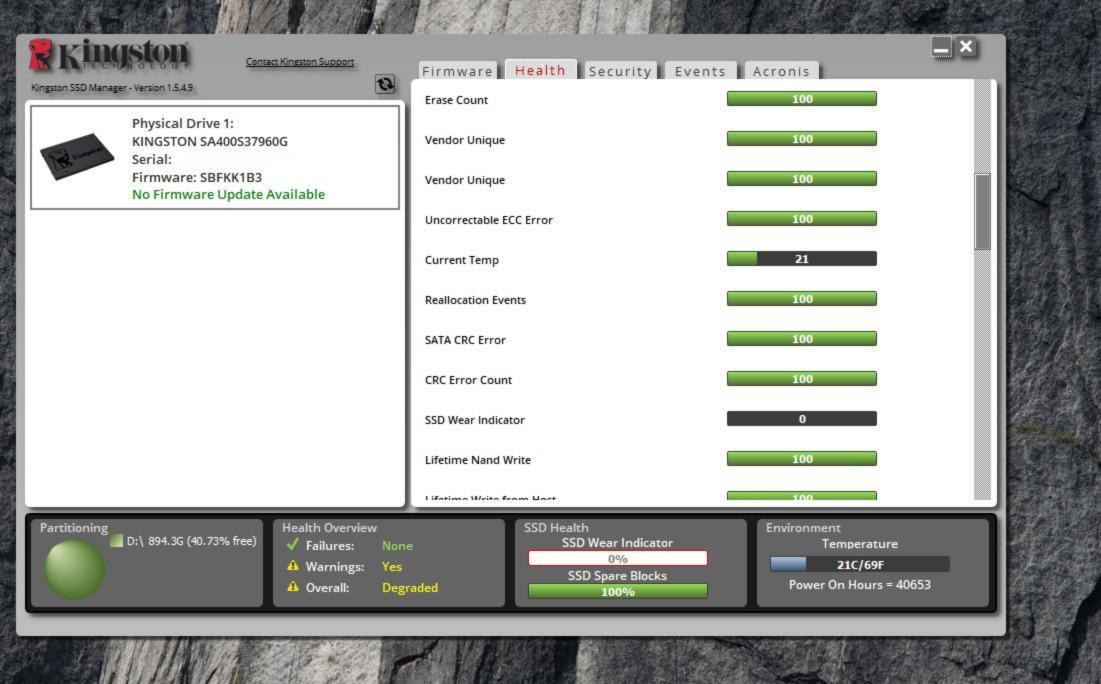Click the D:\ 894.3G partition label
1101x684 pixels.
click(x=191, y=541)
